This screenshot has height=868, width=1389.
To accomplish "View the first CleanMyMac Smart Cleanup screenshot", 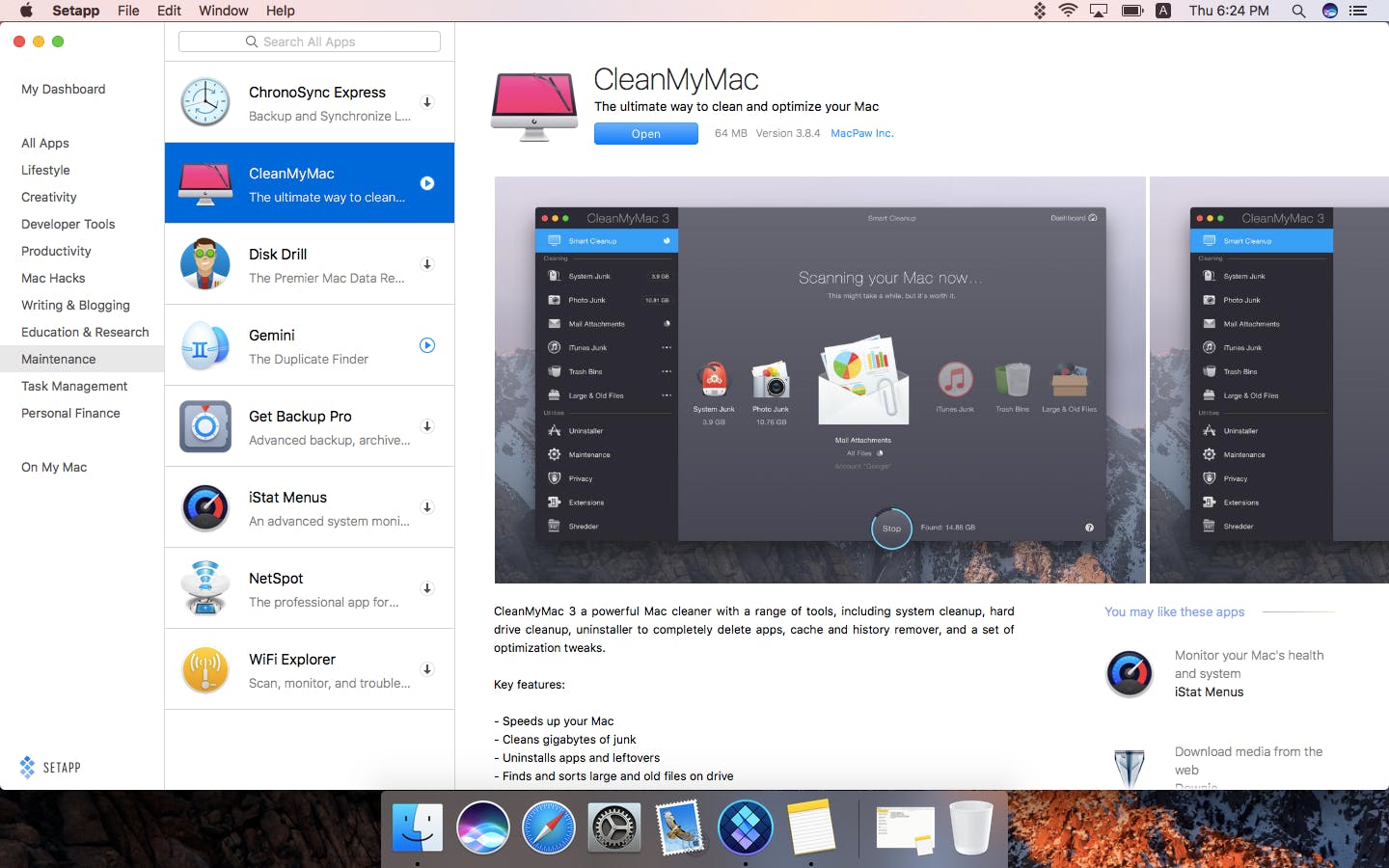I will 820,380.
